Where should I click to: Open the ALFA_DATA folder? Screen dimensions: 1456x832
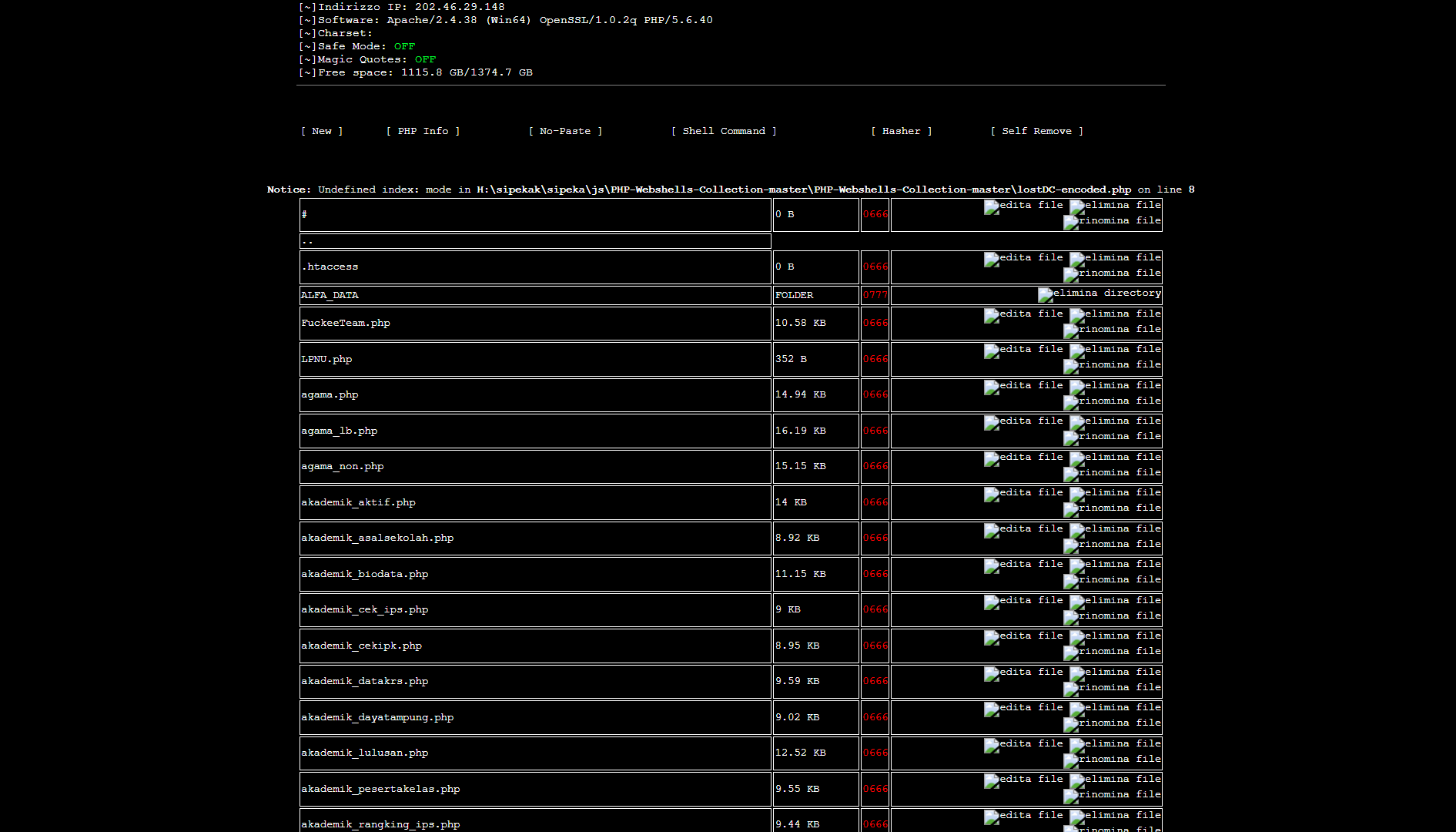pos(330,295)
